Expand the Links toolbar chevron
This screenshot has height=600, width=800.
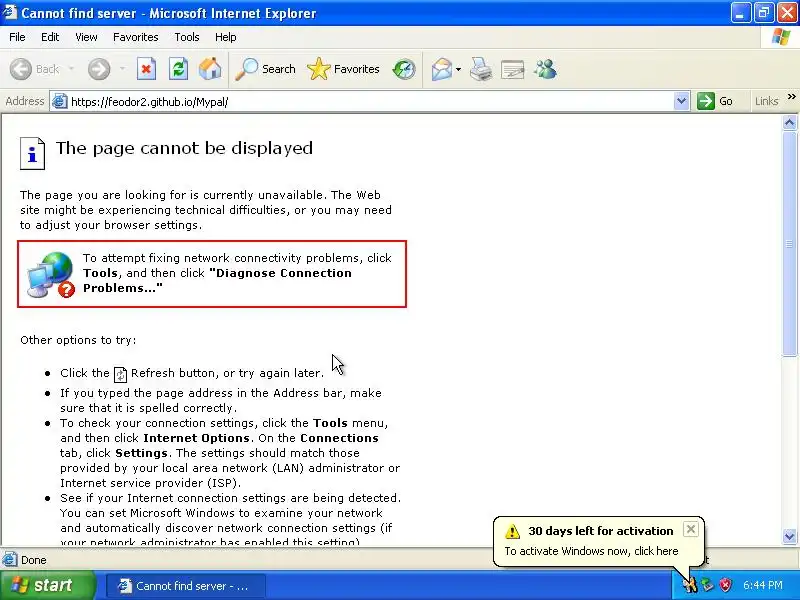(x=791, y=97)
